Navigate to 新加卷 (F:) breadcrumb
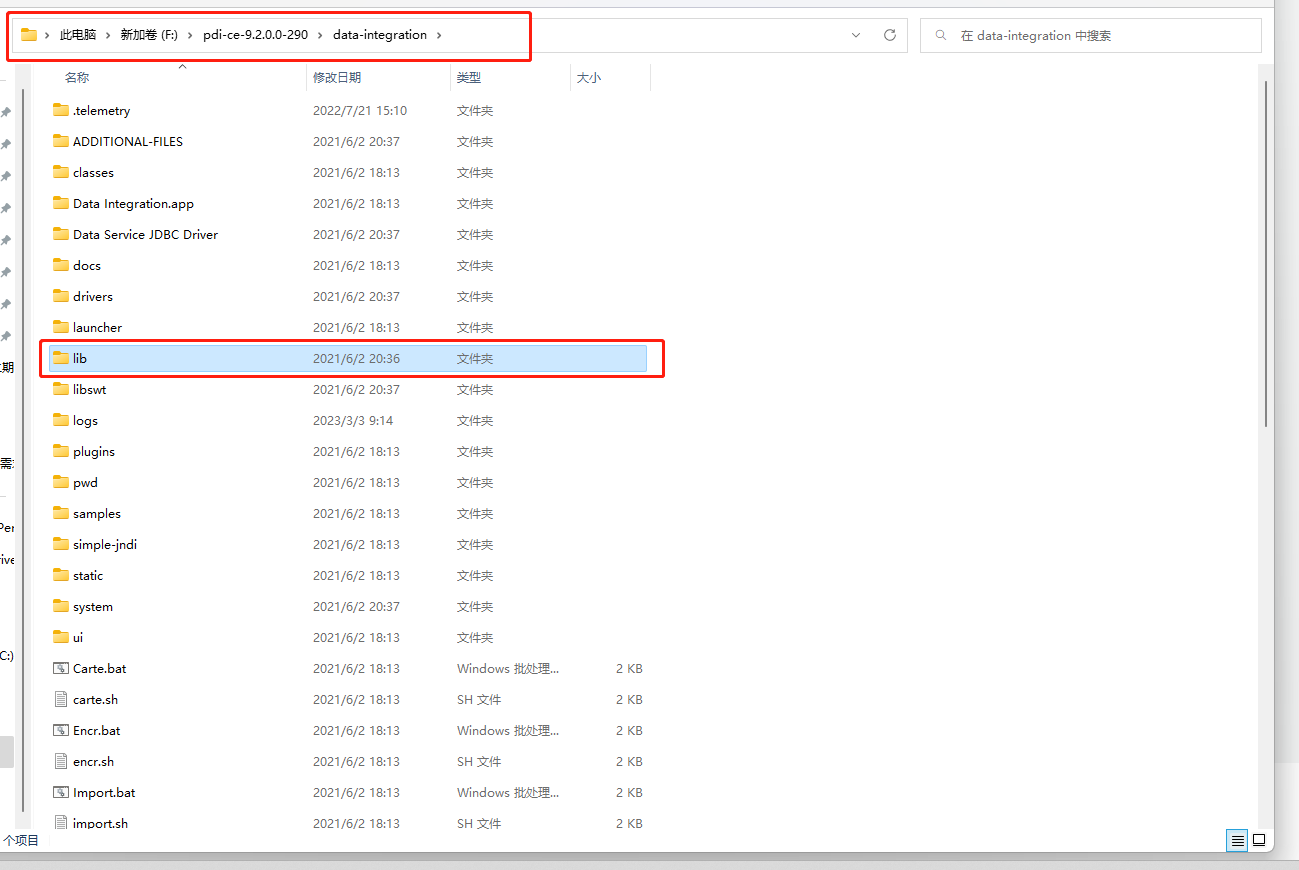 click(x=149, y=35)
